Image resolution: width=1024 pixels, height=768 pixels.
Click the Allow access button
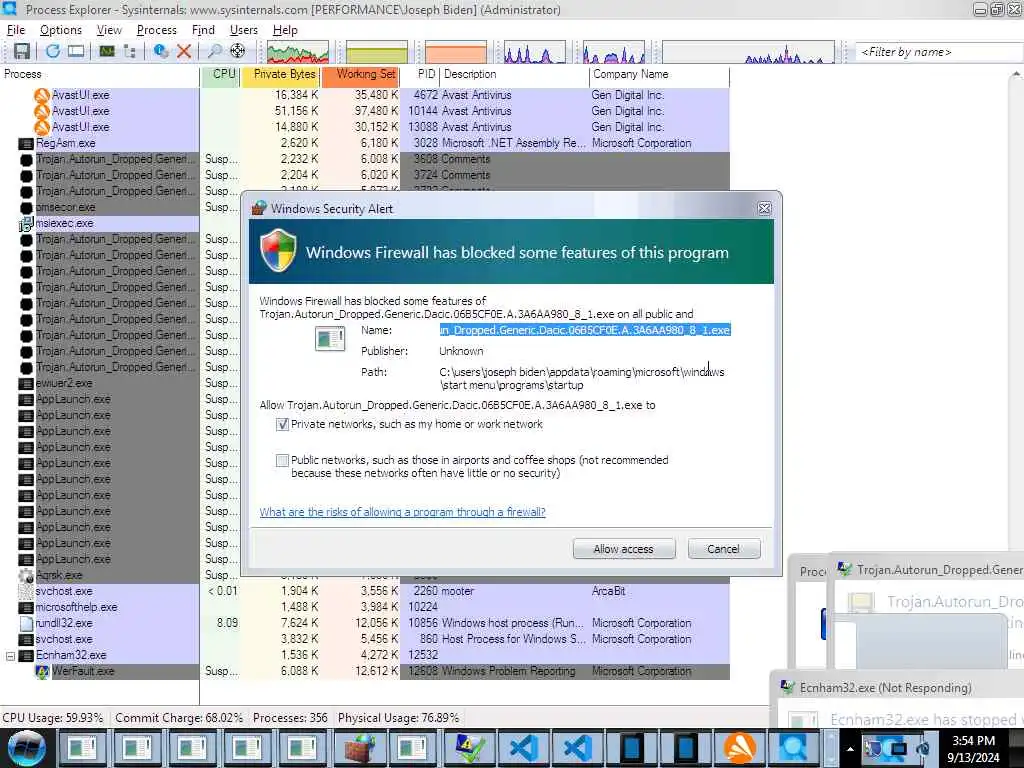coord(624,549)
